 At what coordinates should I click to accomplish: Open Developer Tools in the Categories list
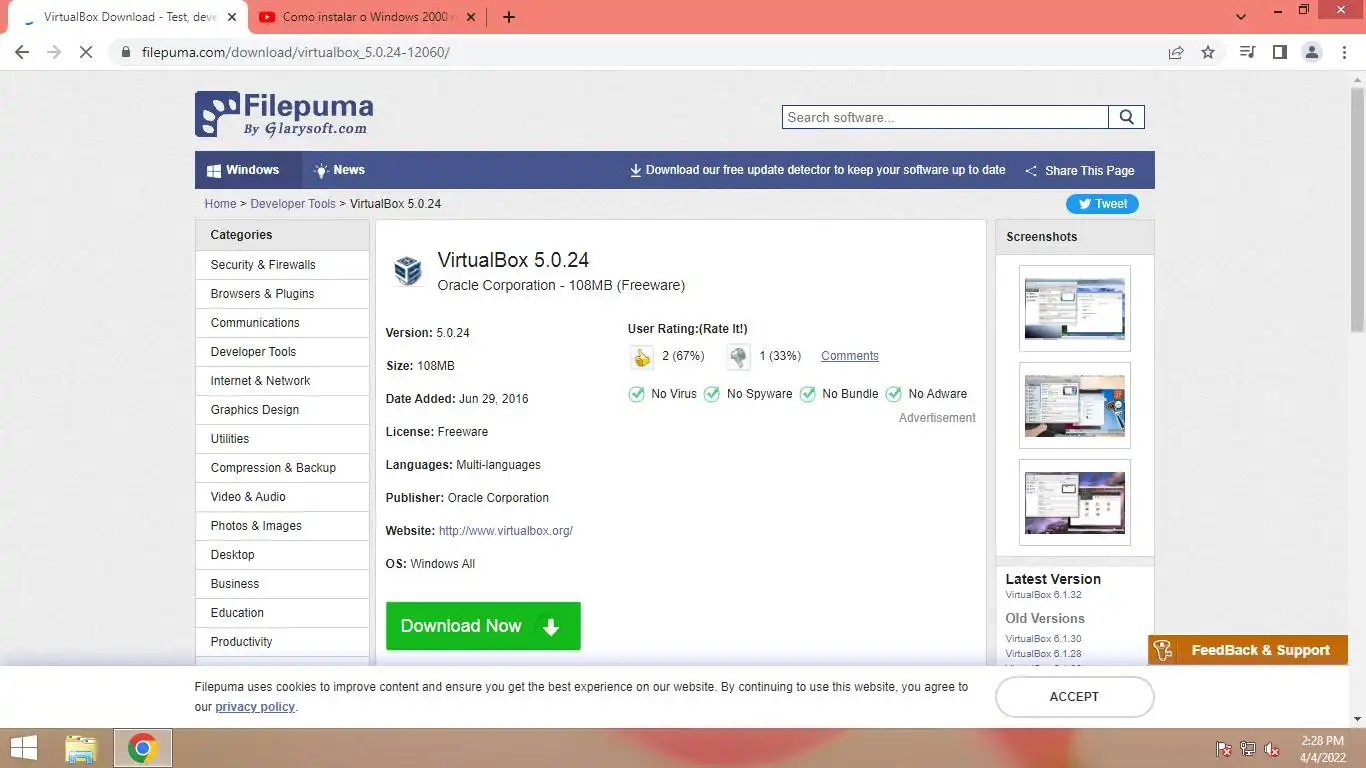[282, 352]
